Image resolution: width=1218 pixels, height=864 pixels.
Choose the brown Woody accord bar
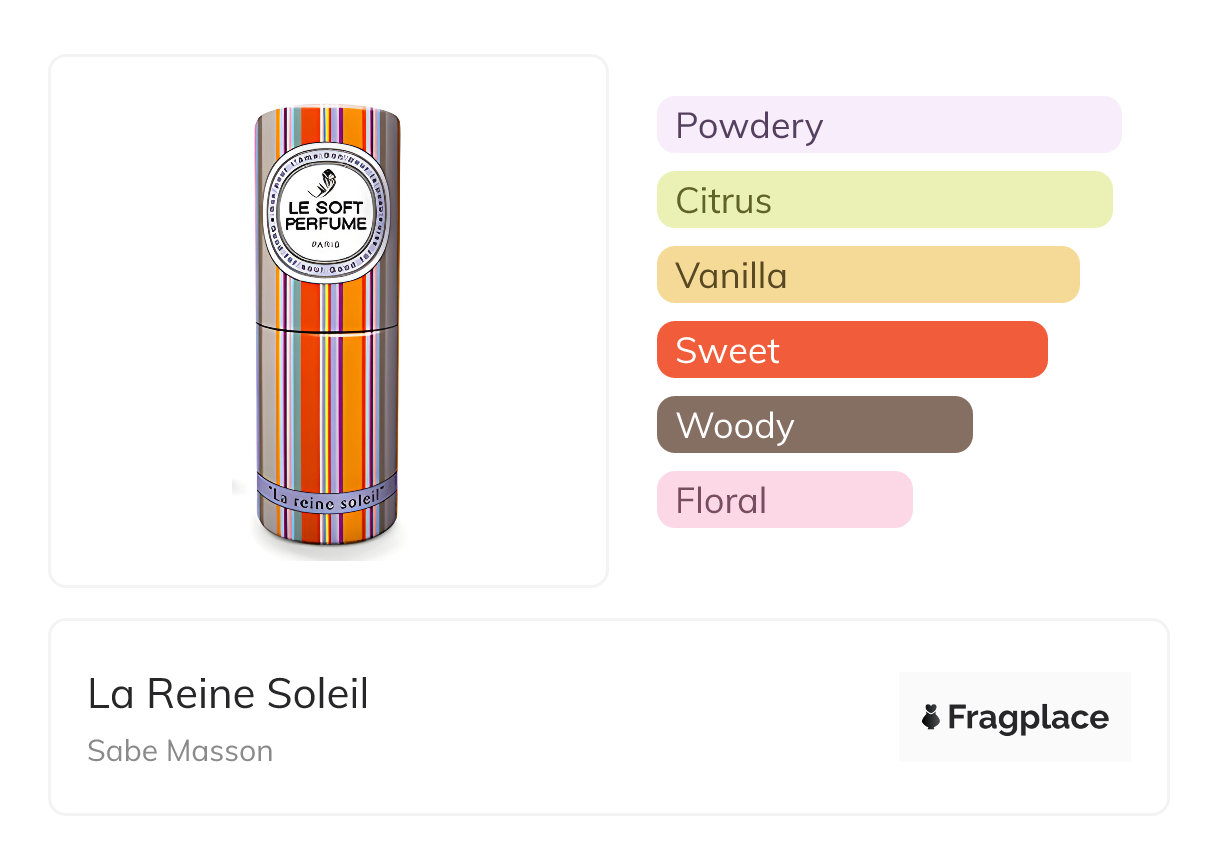pos(814,425)
